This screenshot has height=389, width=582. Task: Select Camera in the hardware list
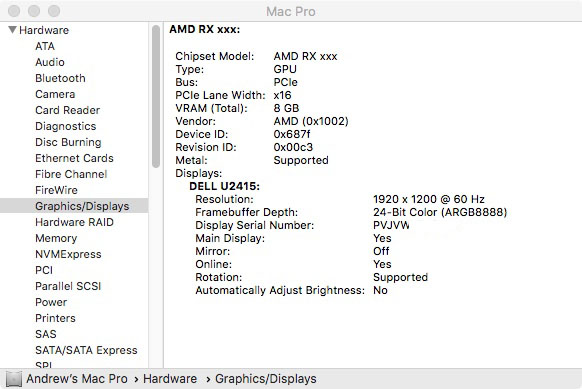point(55,94)
